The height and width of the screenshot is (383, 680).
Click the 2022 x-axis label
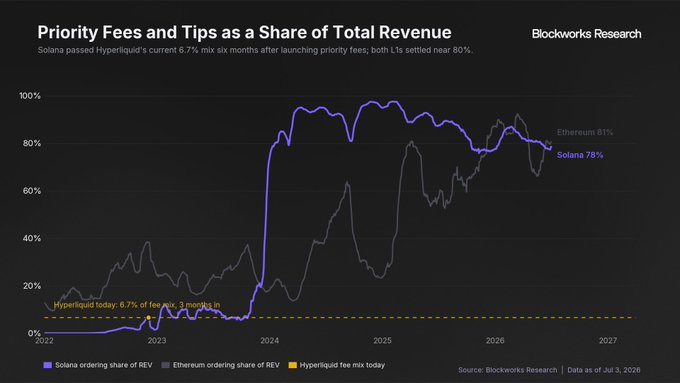pyautogui.click(x=44, y=341)
